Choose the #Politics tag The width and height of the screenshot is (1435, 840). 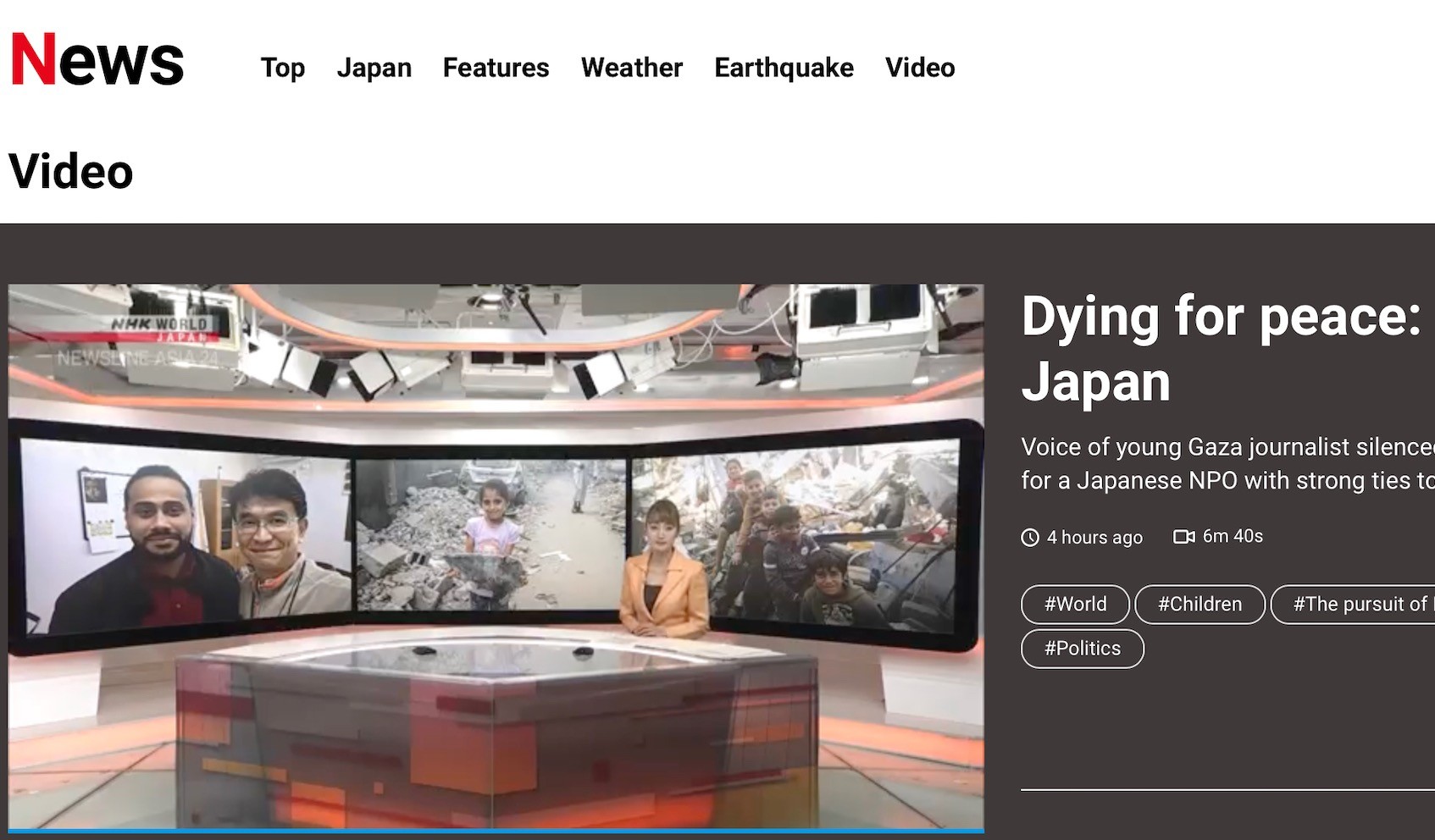point(1082,649)
